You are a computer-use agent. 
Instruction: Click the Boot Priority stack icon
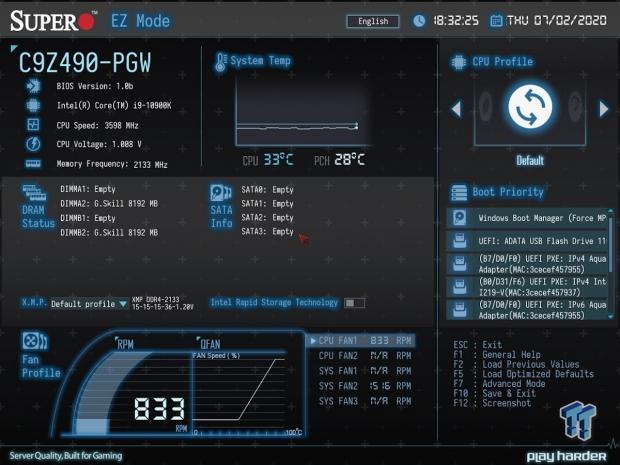click(459, 193)
